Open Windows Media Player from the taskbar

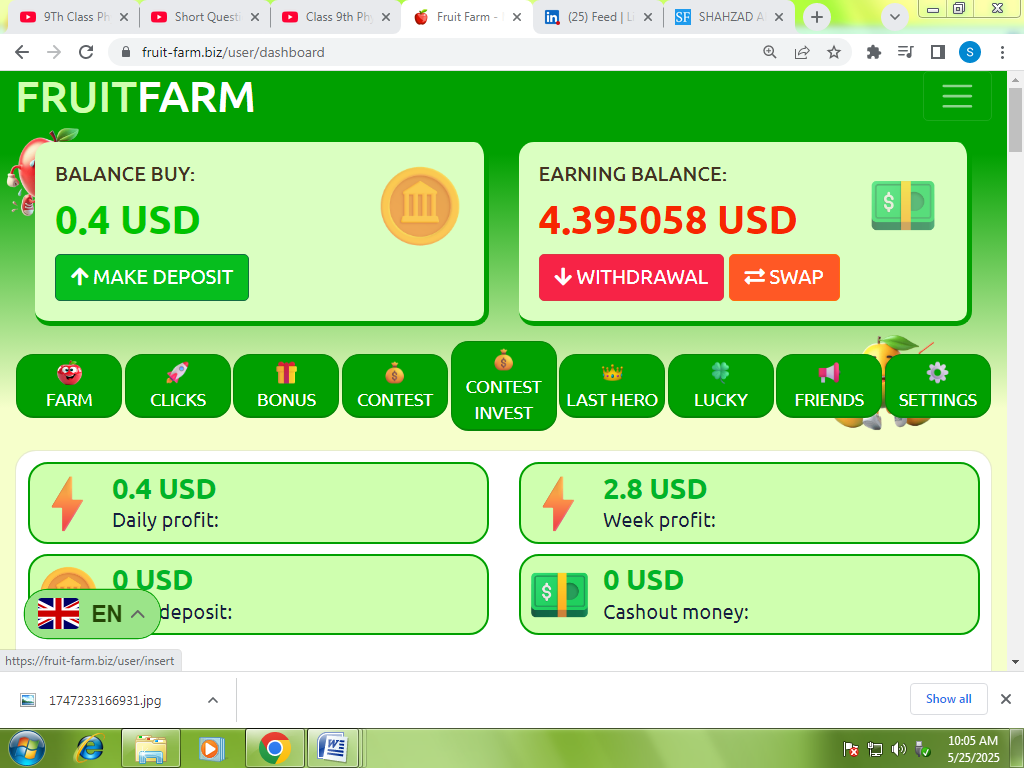(x=211, y=748)
